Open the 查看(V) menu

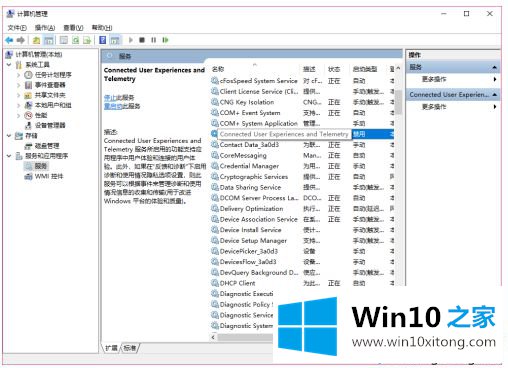click(x=73, y=28)
